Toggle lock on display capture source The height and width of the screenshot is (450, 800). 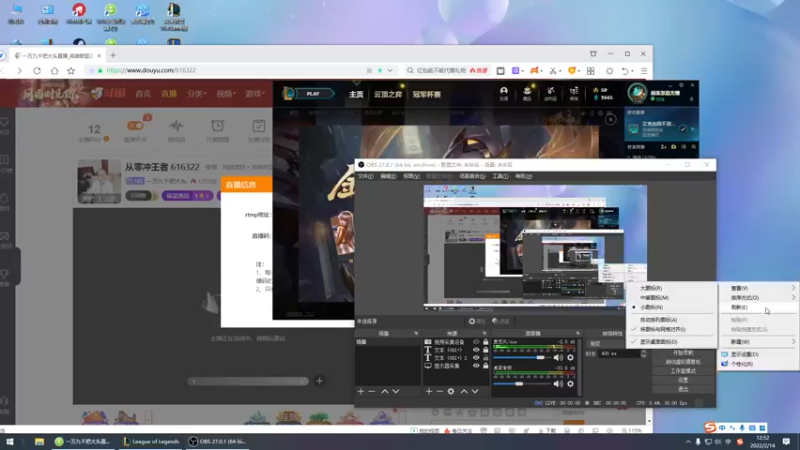pyautogui.click(x=486, y=366)
